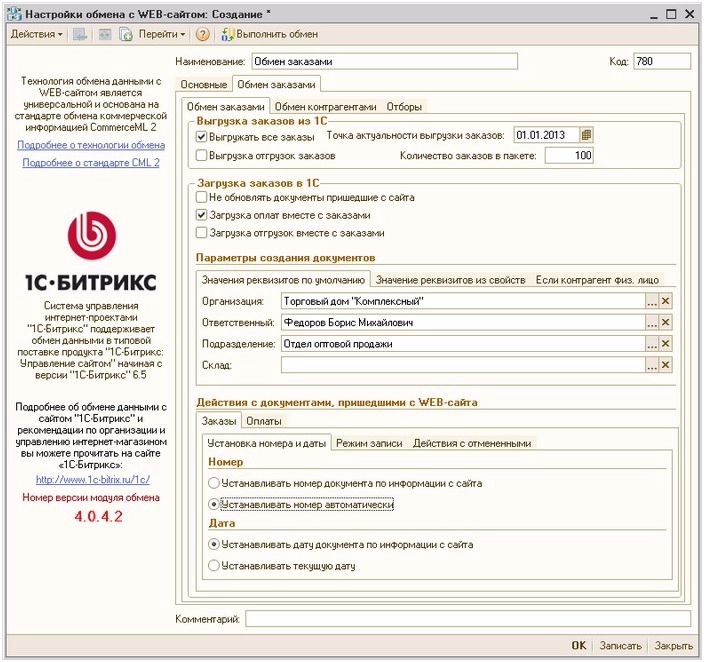The height and width of the screenshot is (662, 704).
Task: Switch to the Обмен контрагентами tab
Action: (325, 107)
